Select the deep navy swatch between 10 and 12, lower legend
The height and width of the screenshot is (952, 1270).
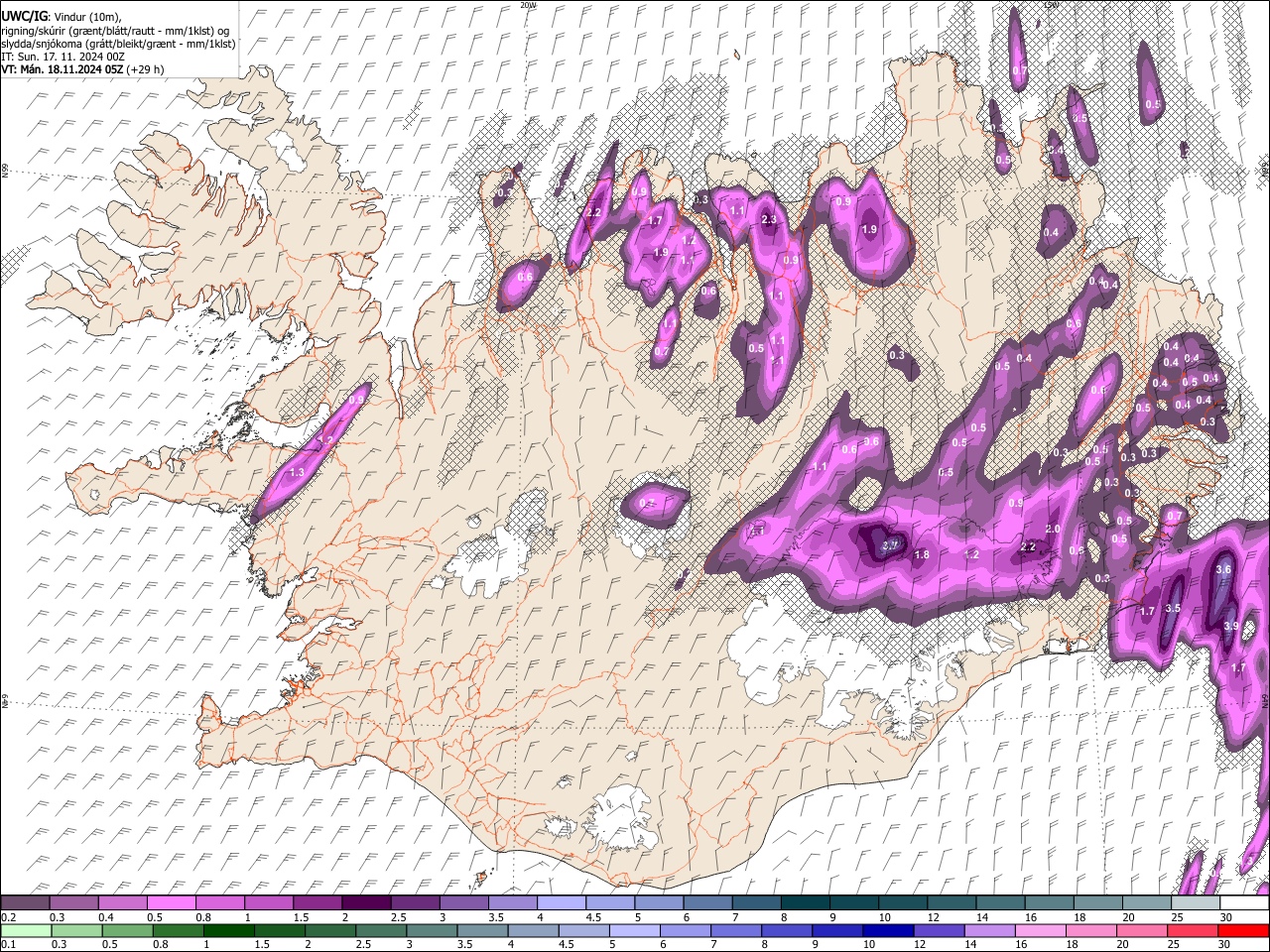pos(889,930)
